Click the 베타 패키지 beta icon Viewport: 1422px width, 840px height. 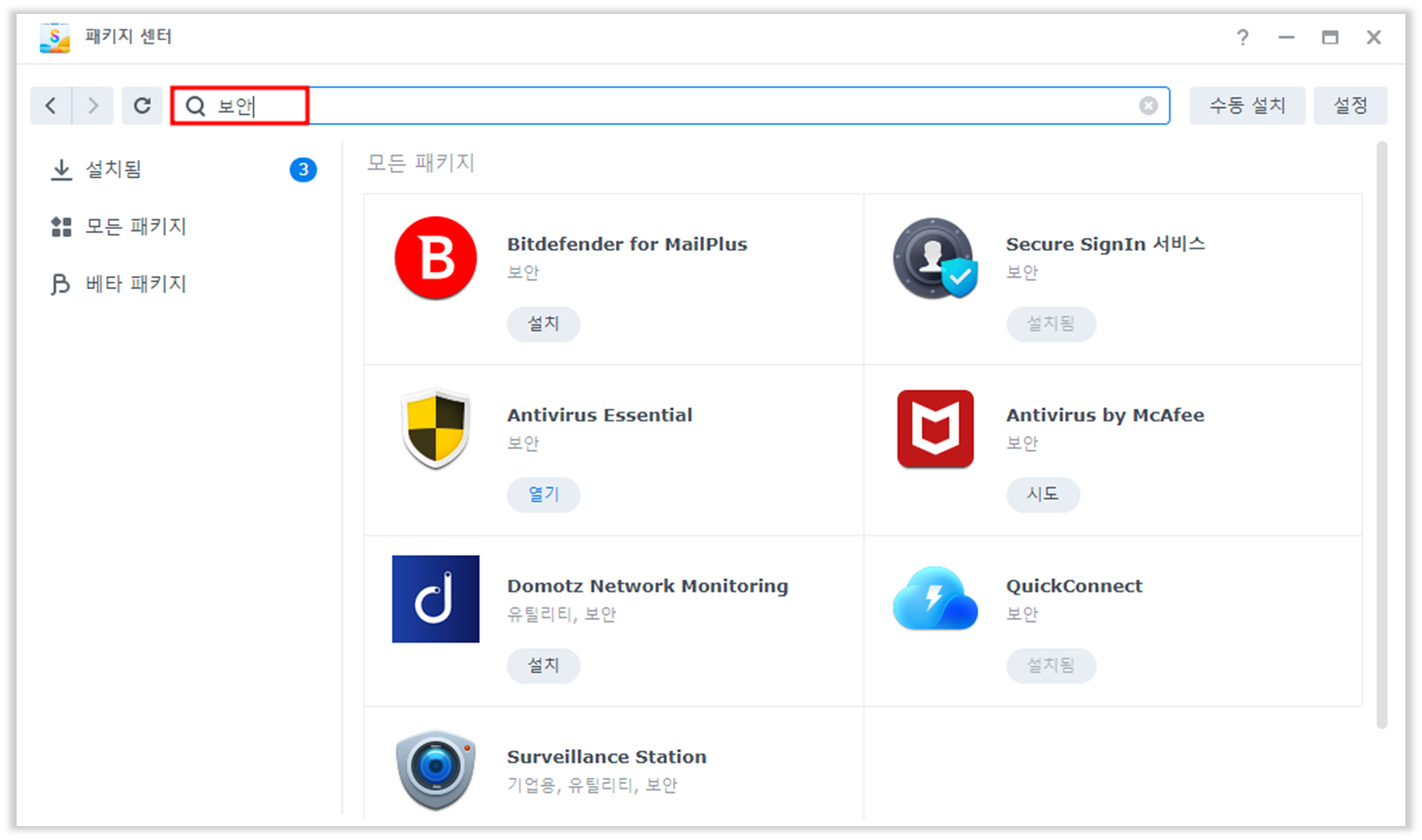point(61,284)
